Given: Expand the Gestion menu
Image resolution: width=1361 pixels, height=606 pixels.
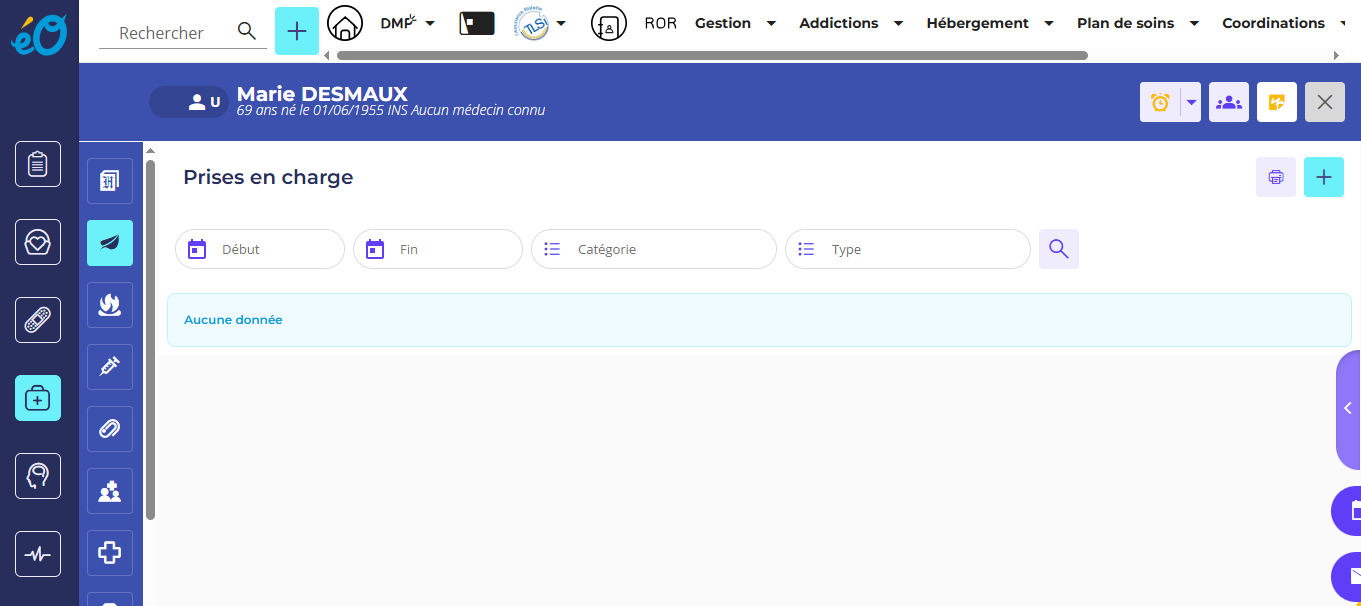Looking at the screenshot, I should (735, 23).
